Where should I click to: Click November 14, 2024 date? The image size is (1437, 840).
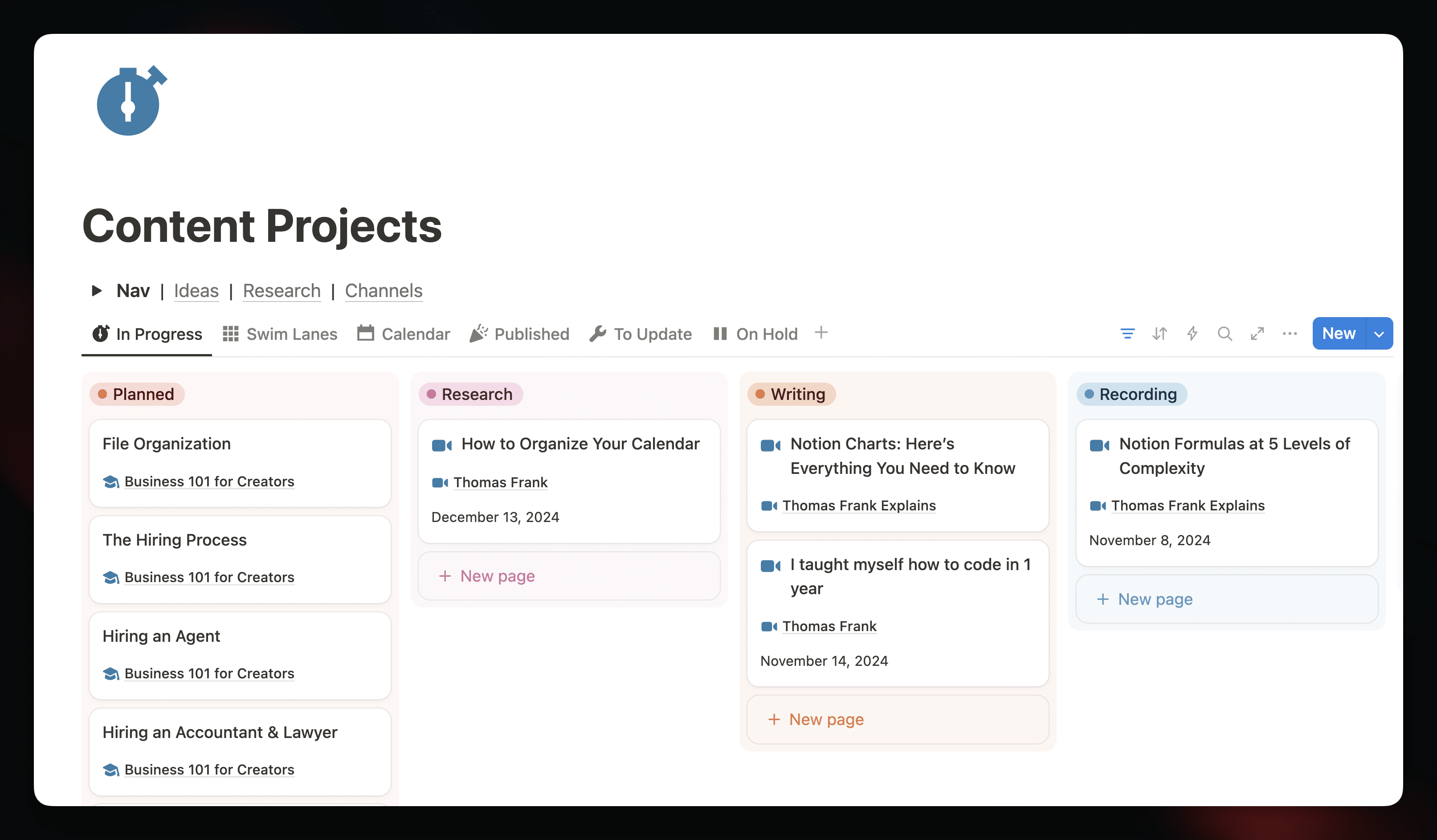pos(824,661)
